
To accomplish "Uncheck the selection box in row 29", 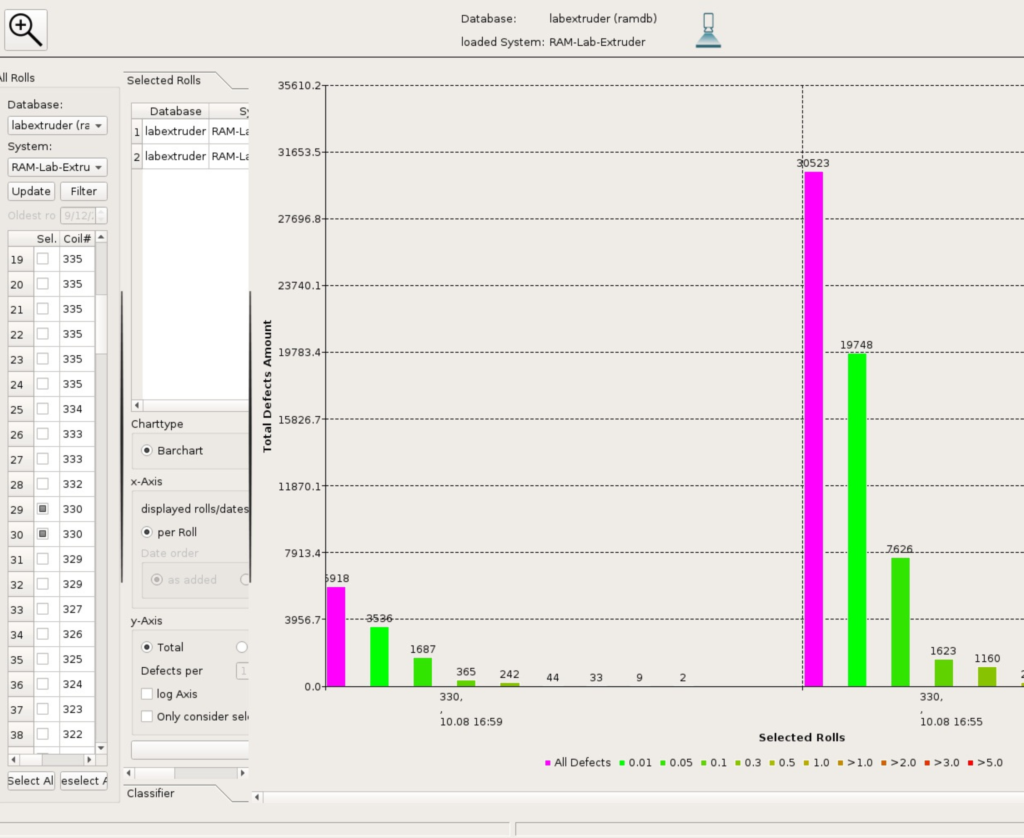I will pyautogui.click(x=43, y=509).
